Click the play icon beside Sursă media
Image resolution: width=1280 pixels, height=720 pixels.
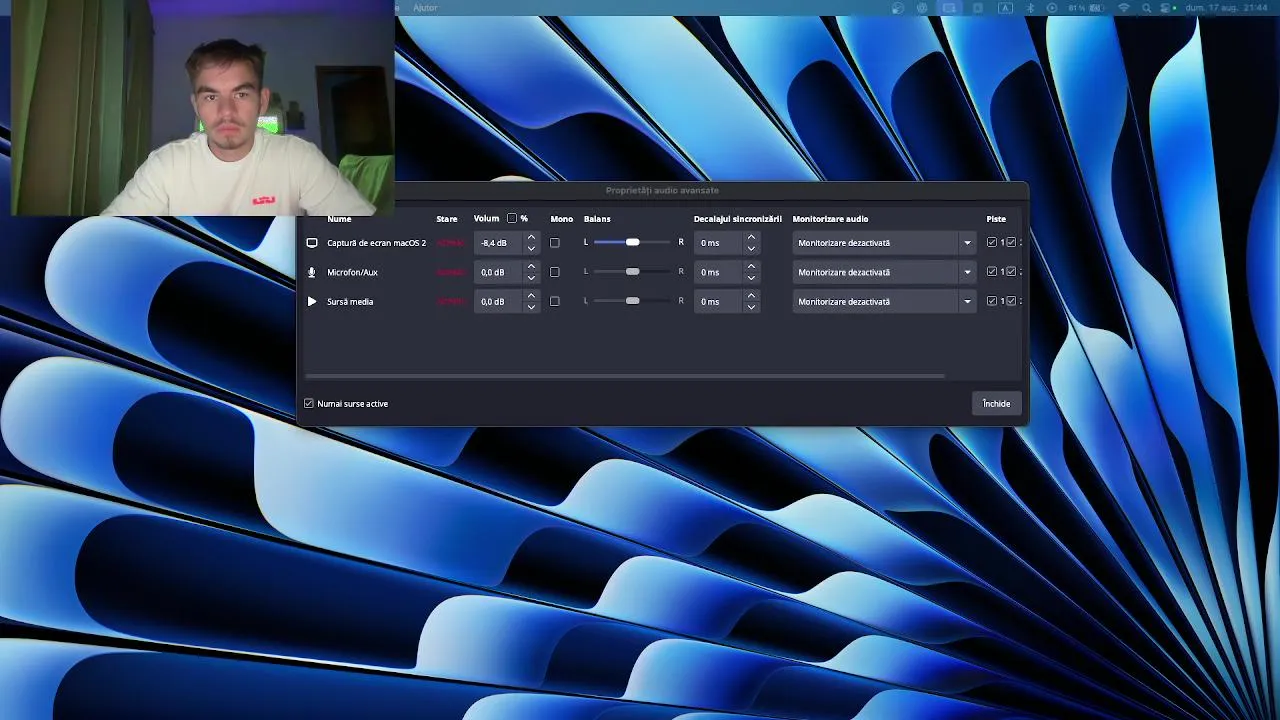312,301
